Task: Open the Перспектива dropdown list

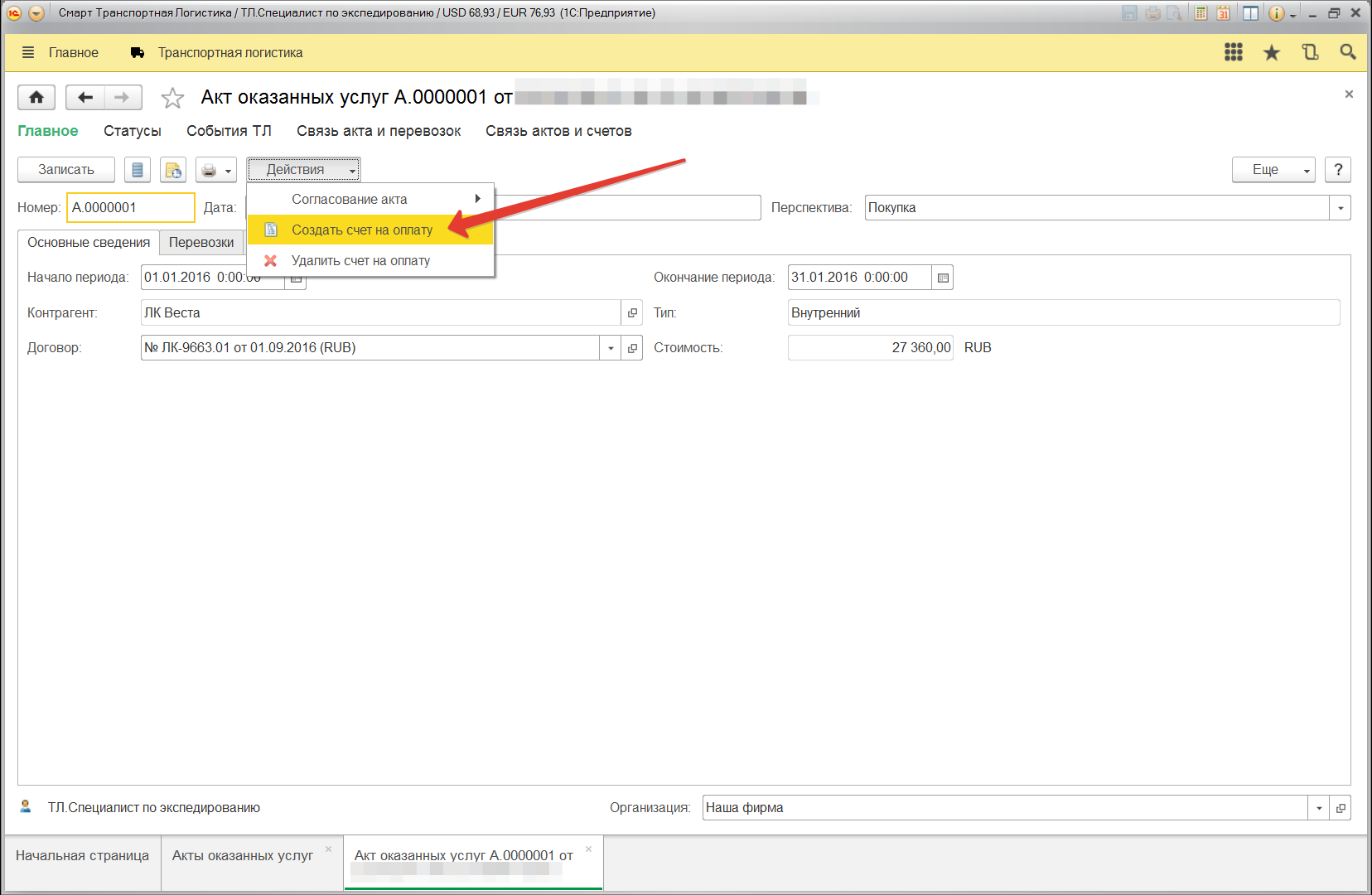Action: pos(1341,208)
